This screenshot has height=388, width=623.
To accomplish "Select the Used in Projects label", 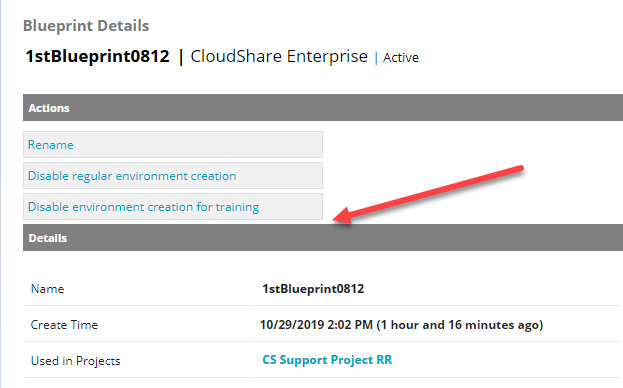I will (75, 361).
